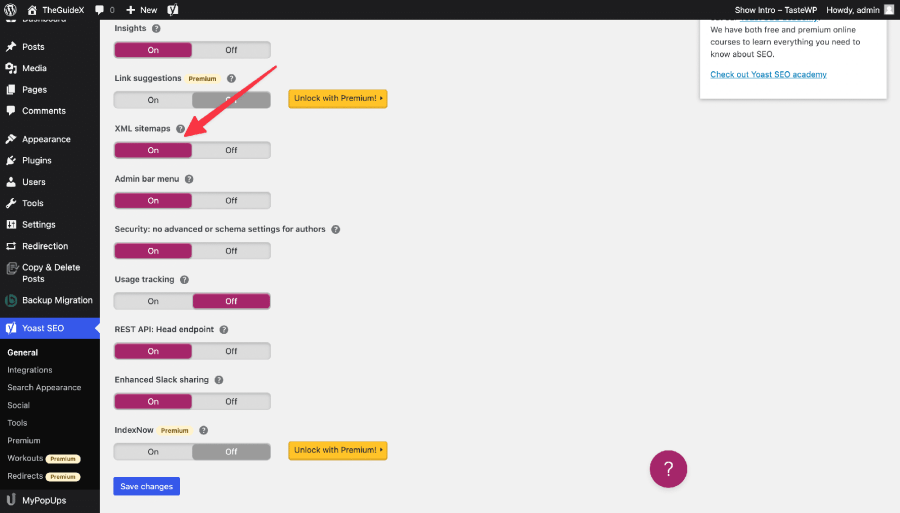Turn Admin bar menu off
The image size is (900, 513).
click(231, 200)
